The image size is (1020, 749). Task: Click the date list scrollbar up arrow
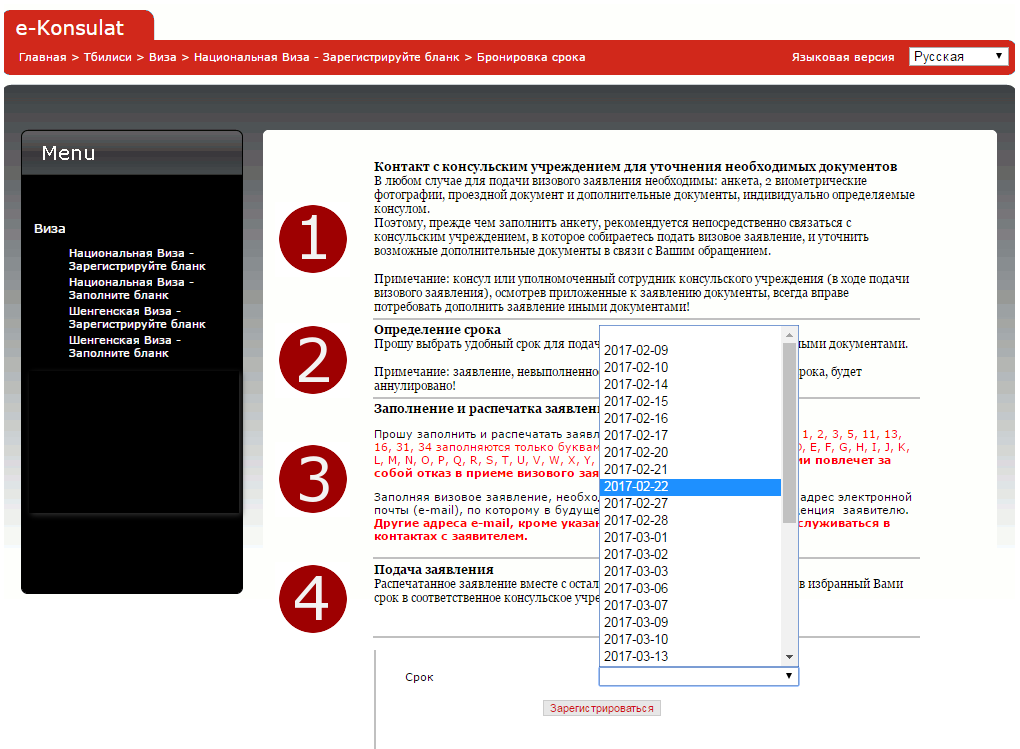click(x=789, y=334)
